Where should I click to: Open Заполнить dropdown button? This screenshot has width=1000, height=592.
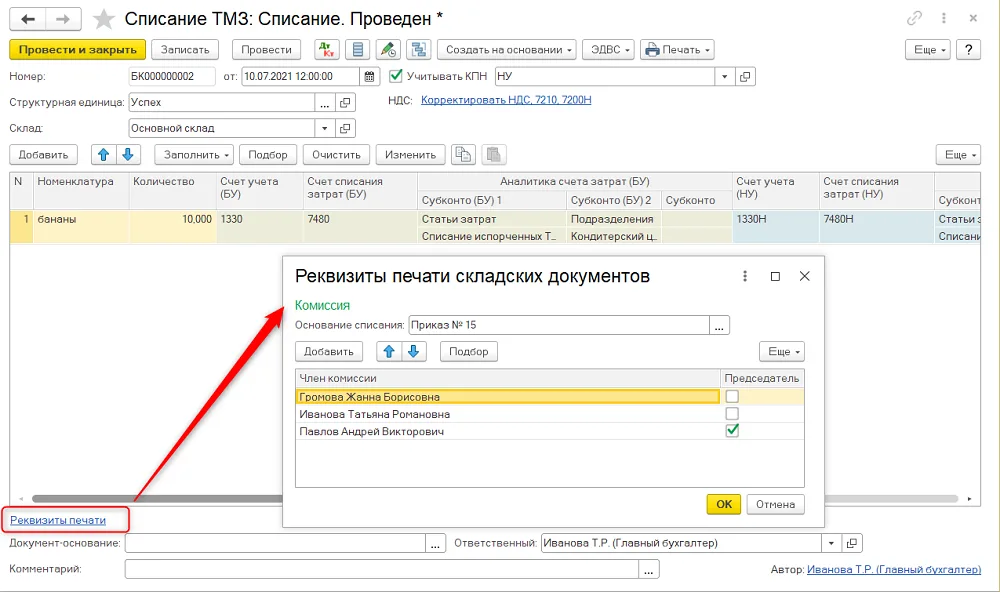[194, 154]
